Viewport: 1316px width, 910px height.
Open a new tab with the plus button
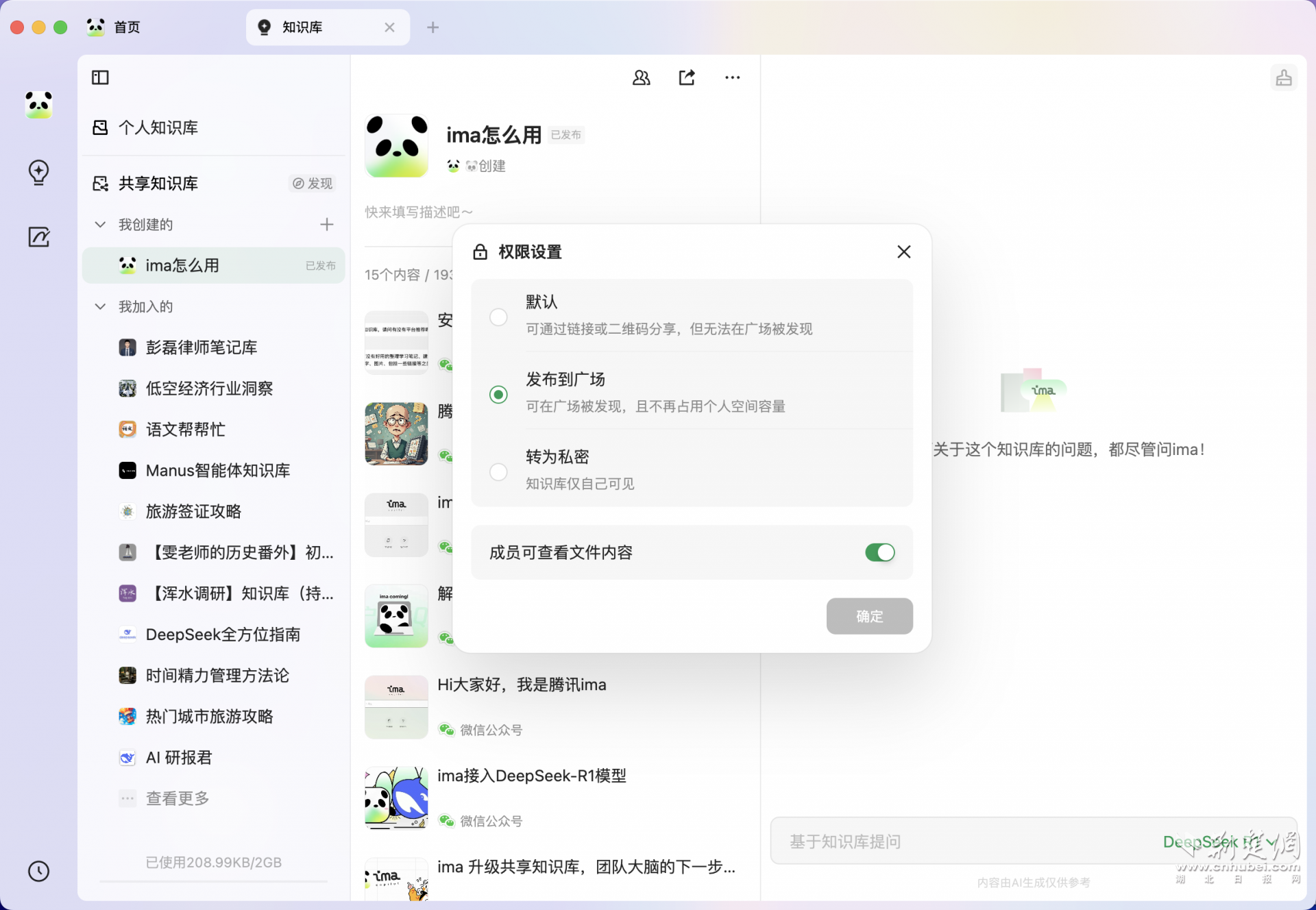coord(432,27)
